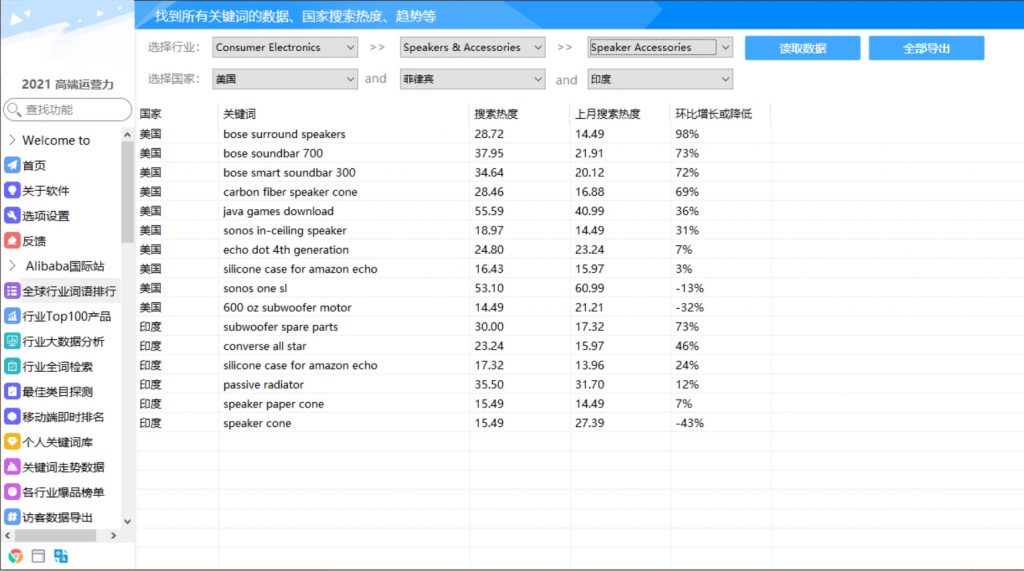Open the 美国 country dropdown

click(285, 79)
